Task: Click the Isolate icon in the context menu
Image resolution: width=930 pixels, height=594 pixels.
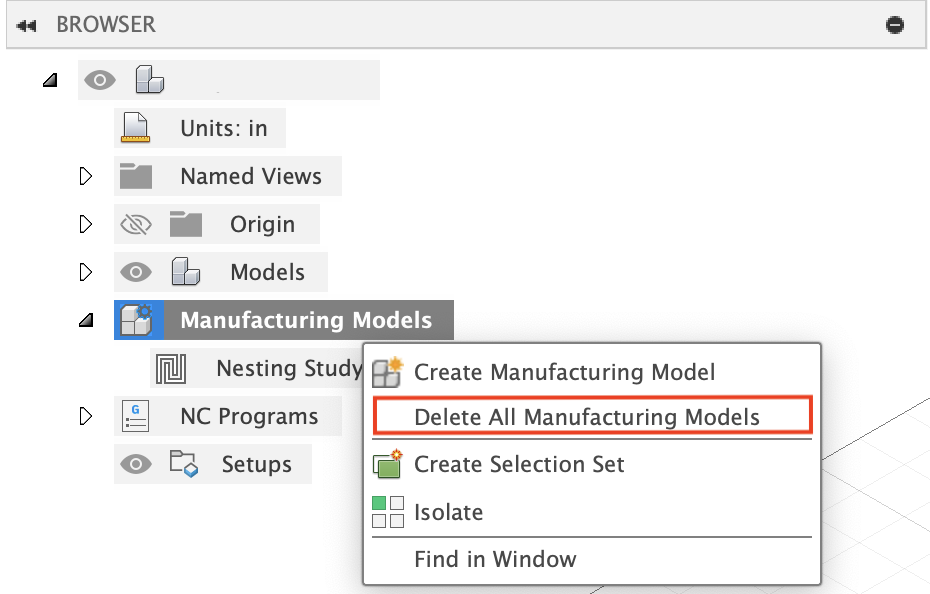Action: (x=387, y=511)
